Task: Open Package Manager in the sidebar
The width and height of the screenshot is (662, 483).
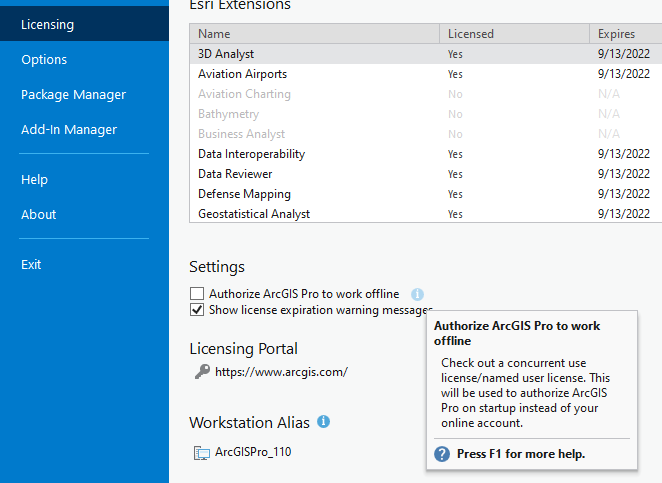Action: (x=73, y=95)
